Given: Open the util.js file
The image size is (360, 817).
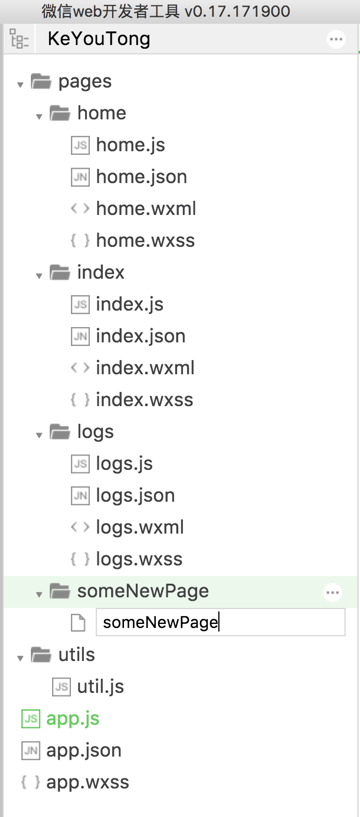Looking at the screenshot, I should click(x=101, y=687).
